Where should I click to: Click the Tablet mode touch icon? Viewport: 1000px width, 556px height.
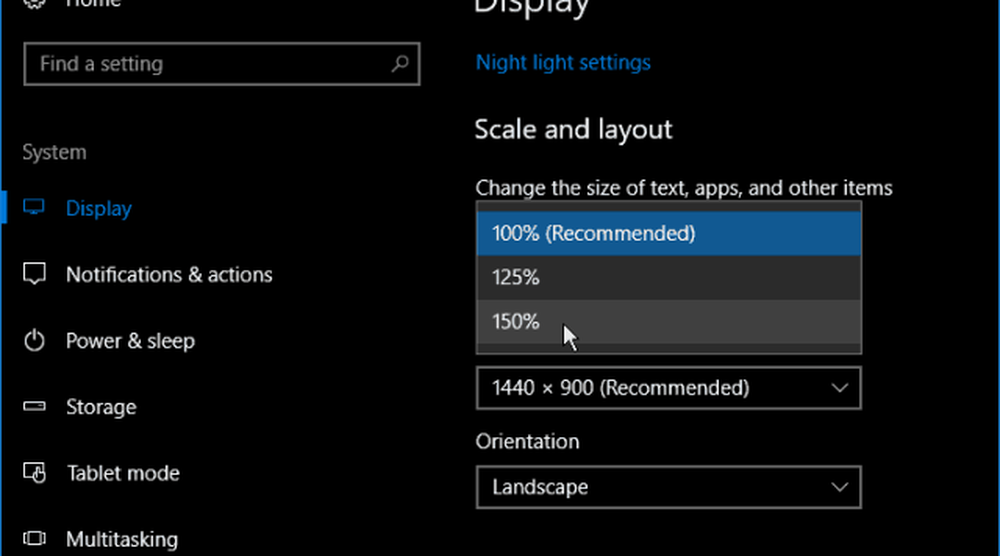[x=35, y=473]
